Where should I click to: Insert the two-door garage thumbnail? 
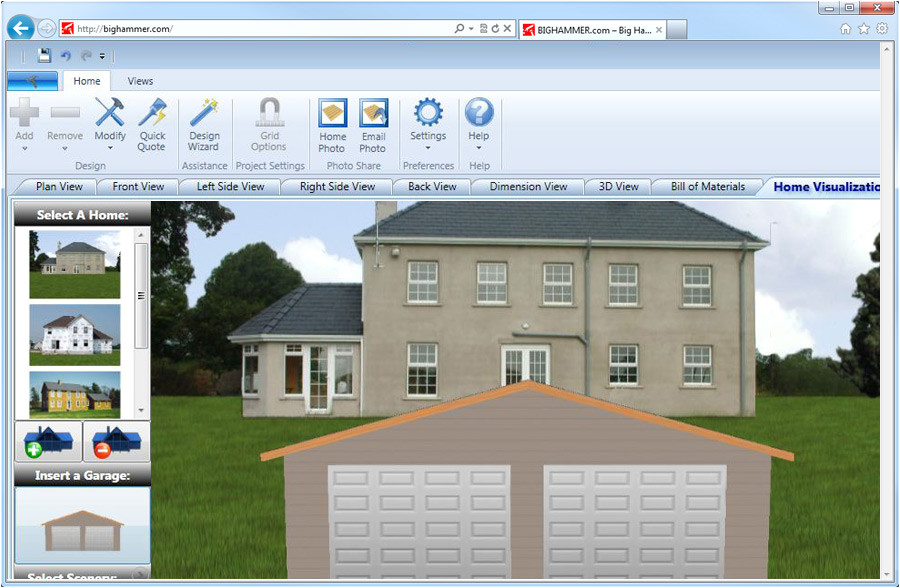pyautogui.click(x=82, y=525)
